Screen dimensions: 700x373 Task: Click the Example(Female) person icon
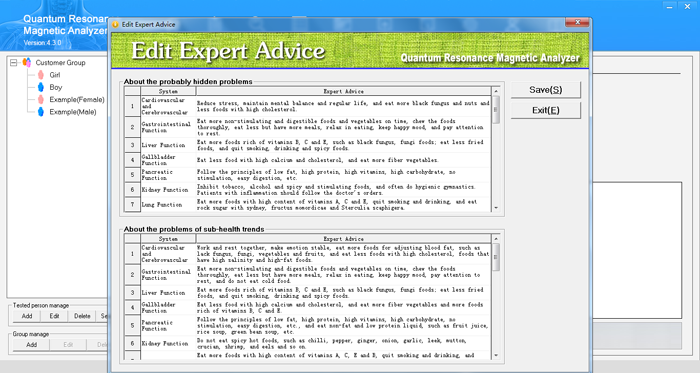coord(41,99)
